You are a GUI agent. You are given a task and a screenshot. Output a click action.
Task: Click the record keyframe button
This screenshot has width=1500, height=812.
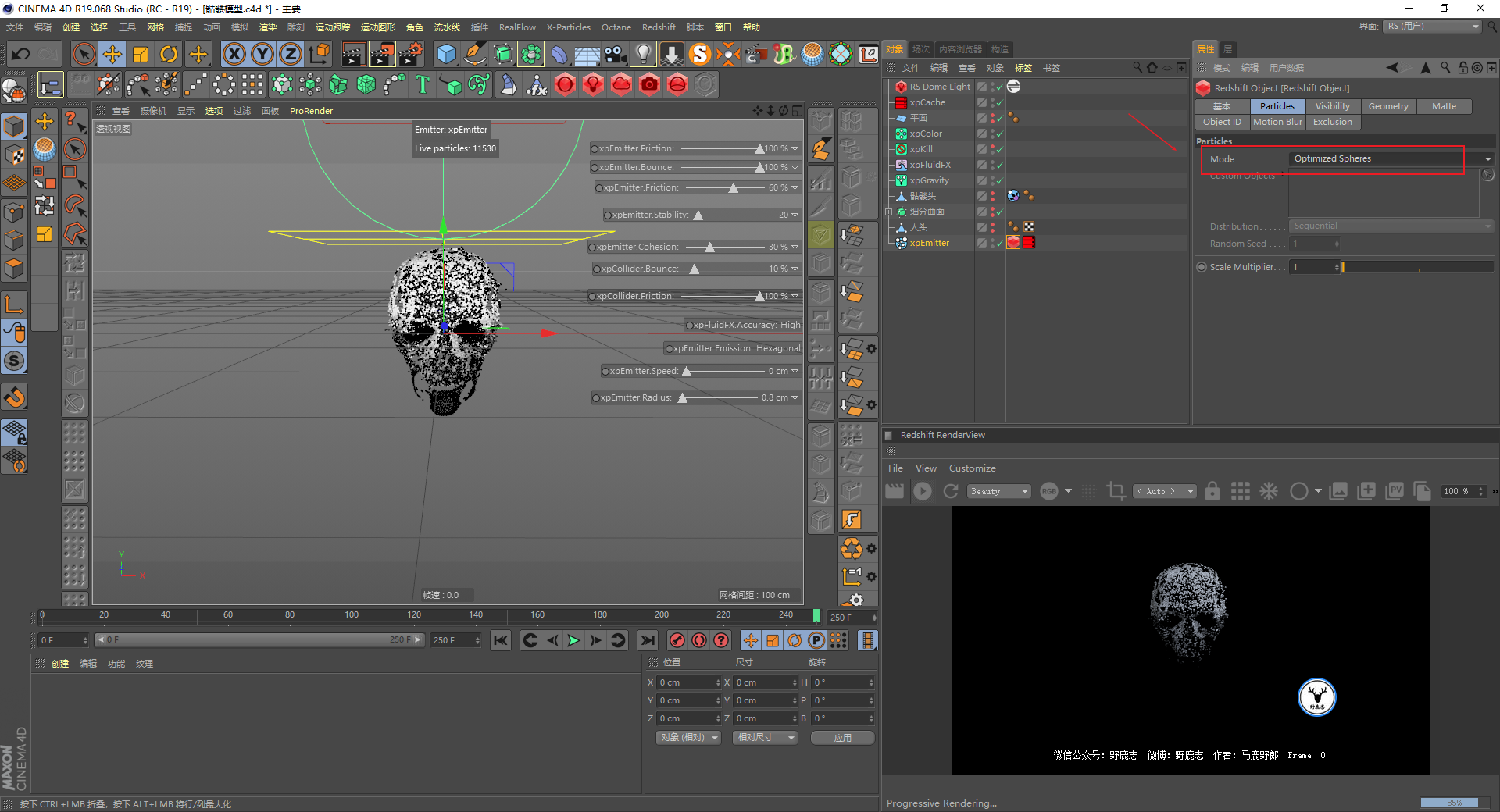click(677, 640)
